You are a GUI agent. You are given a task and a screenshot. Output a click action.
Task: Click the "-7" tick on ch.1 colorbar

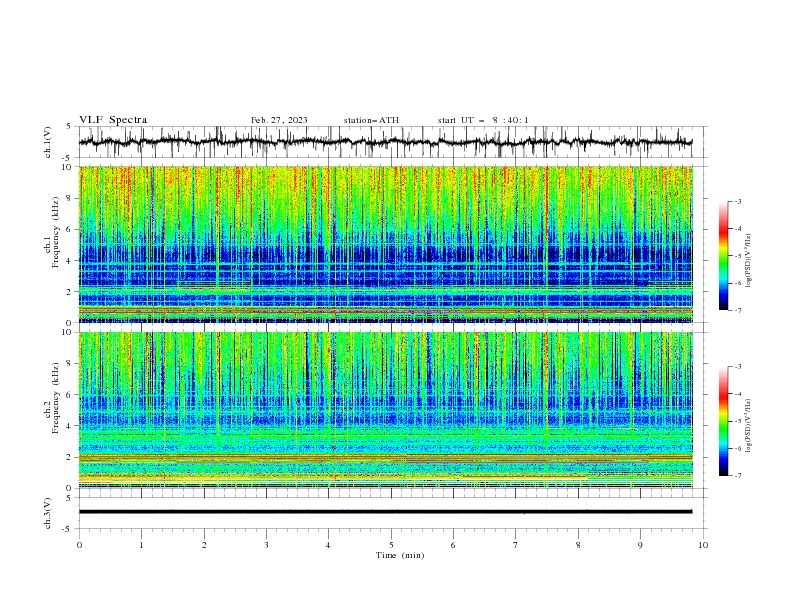coord(738,310)
